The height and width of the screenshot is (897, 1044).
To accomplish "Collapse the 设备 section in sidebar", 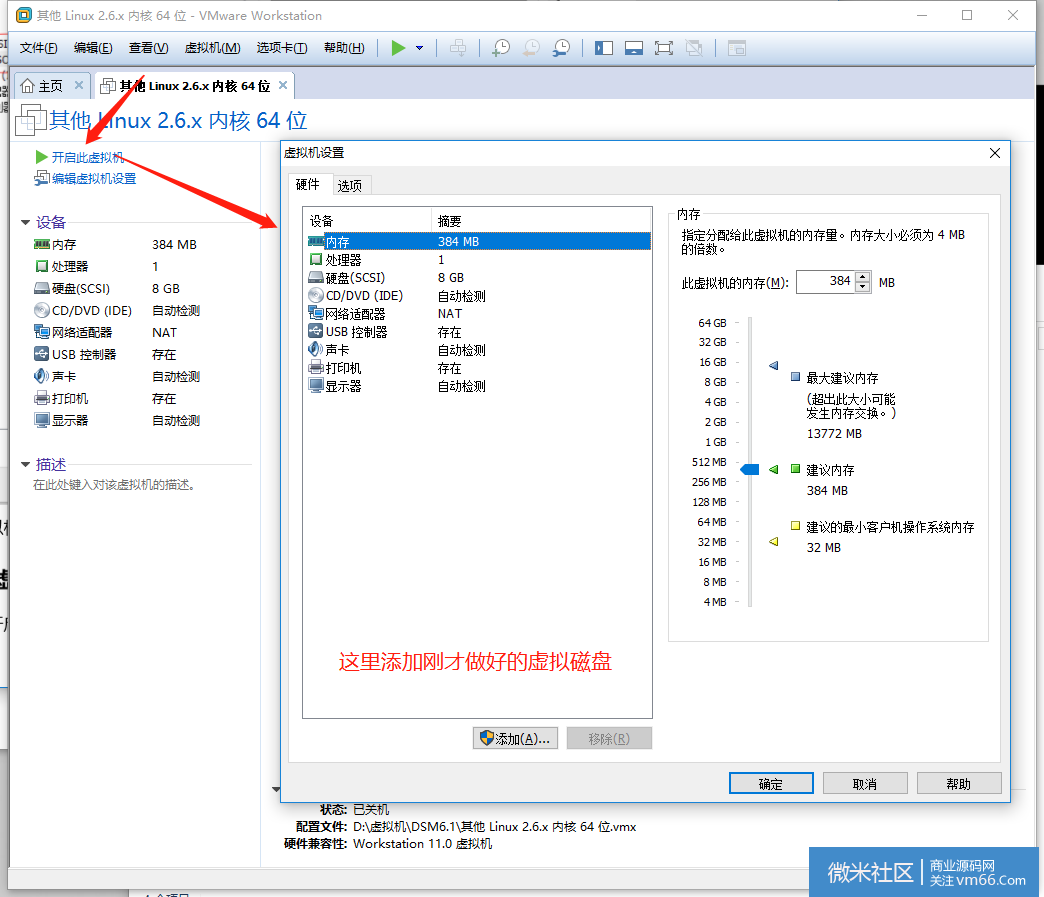I will [x=25, y=222].
